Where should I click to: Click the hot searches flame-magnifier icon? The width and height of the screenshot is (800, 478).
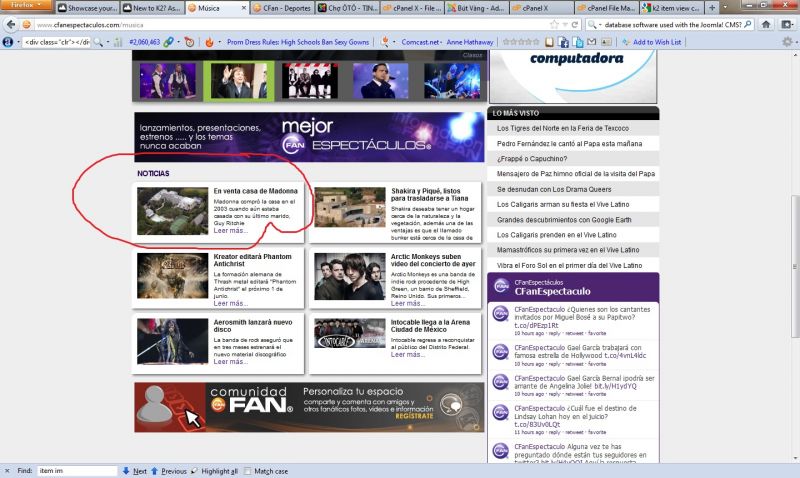coord(385,42)
